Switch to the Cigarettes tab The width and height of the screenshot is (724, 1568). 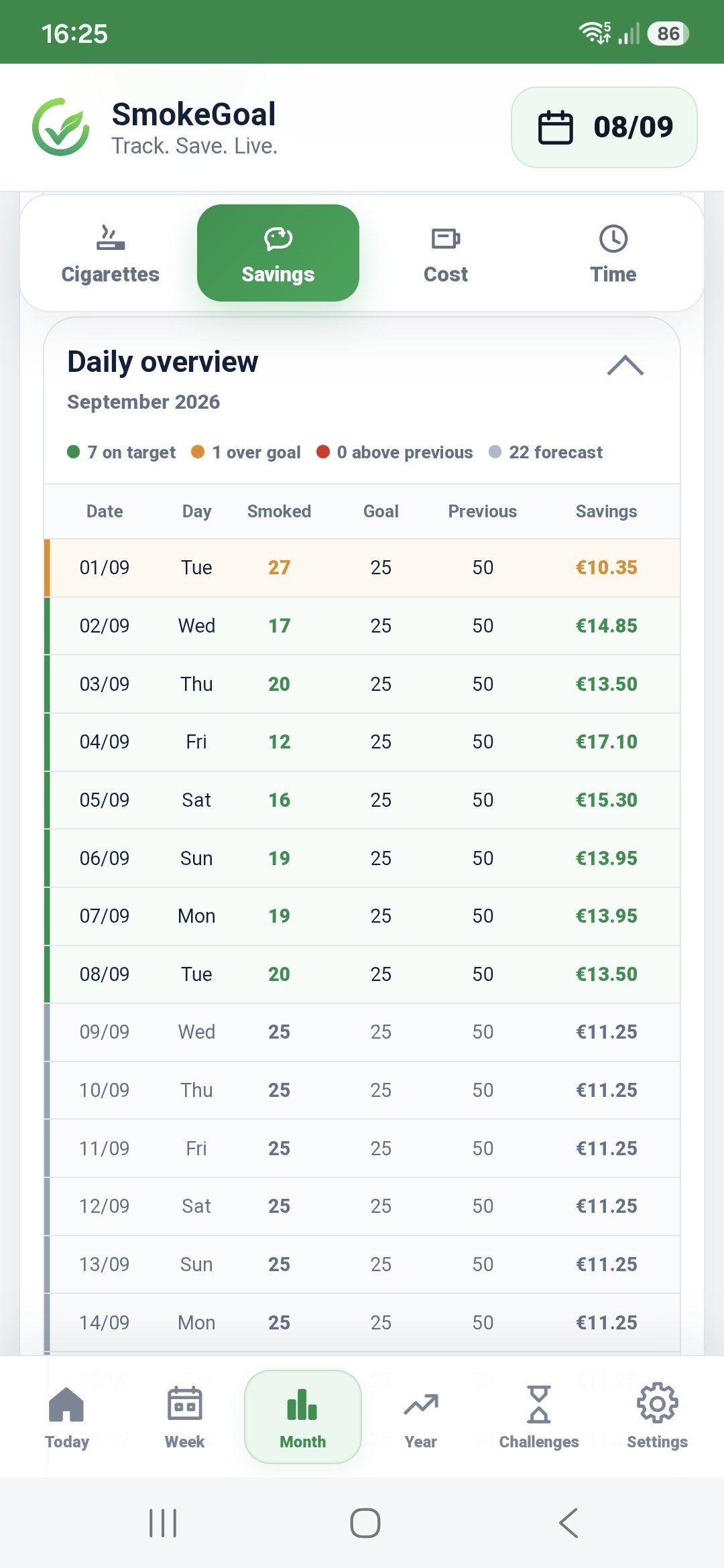pyautogui.click(x=111, y=253)
